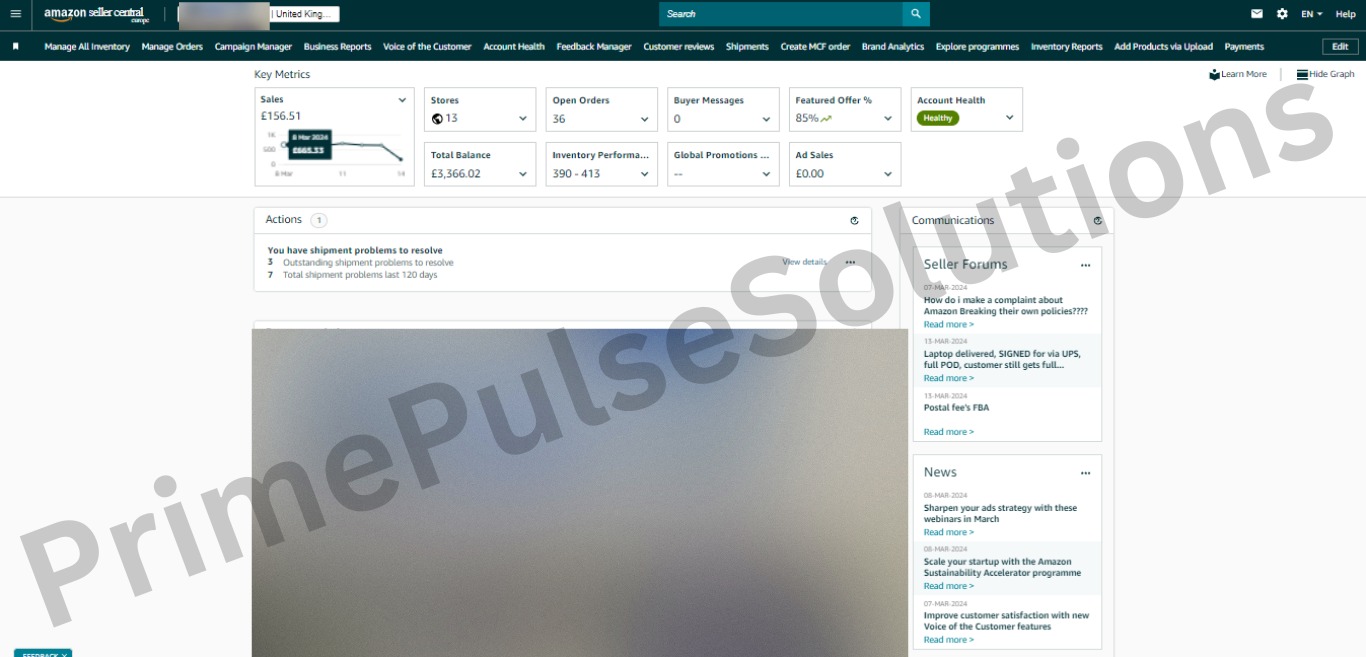Expand the Account Health dropdown
Screen dimensions: 1366x657
(1009, 118)
